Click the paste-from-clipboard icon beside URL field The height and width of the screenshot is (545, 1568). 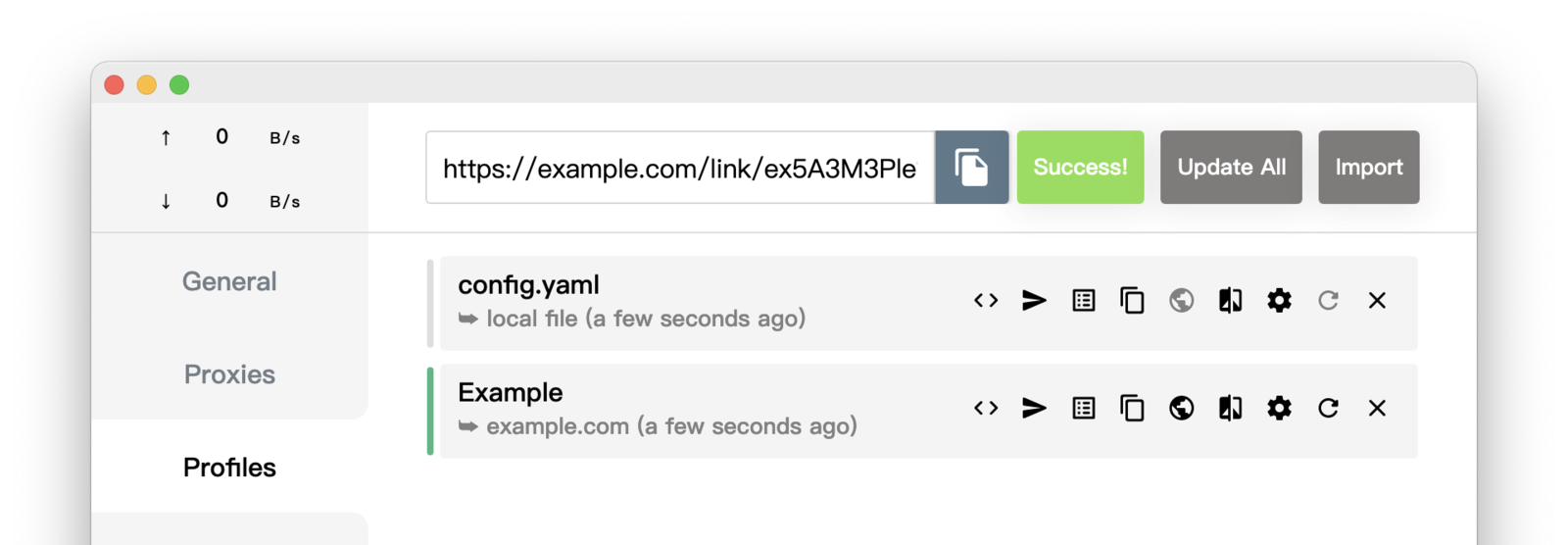point(971,168)
